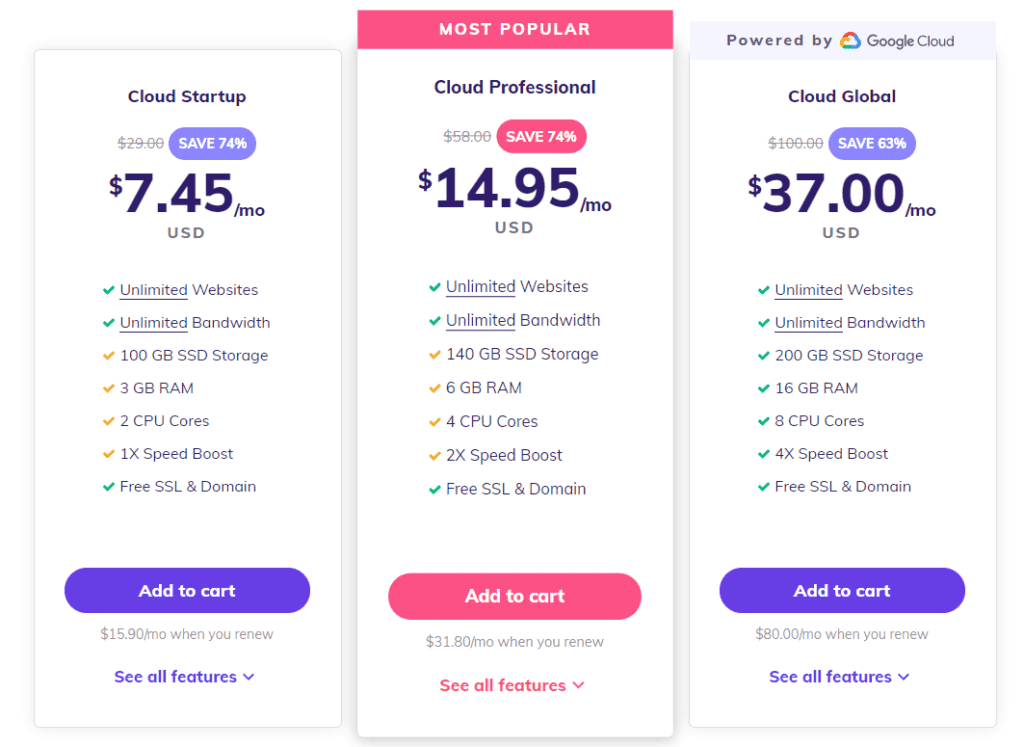
Task: Click Unlimited Websites link in Cloud Startup
Action: pyautogui.click(x=154, y=290)
